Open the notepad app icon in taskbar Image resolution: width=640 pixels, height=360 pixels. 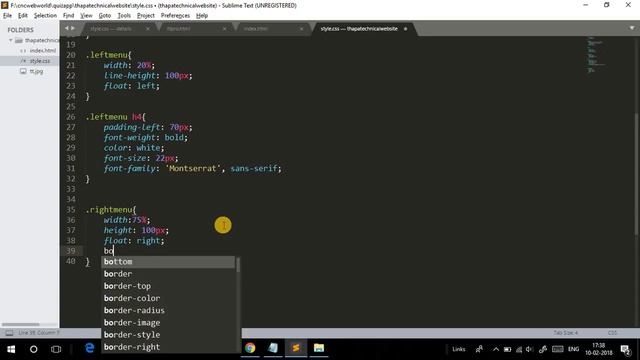pos(273,348)
